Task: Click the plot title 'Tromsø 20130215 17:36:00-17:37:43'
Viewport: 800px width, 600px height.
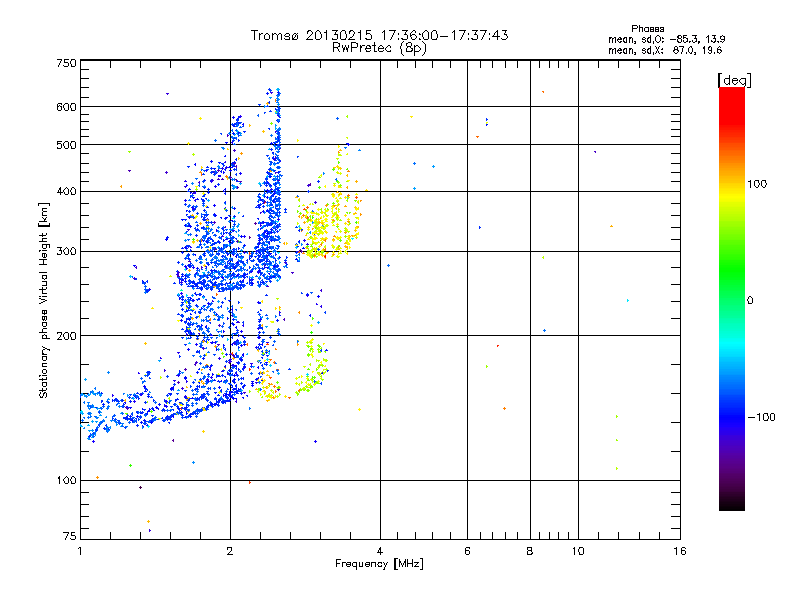Action: pyautogui.click(x=379, y=35)
